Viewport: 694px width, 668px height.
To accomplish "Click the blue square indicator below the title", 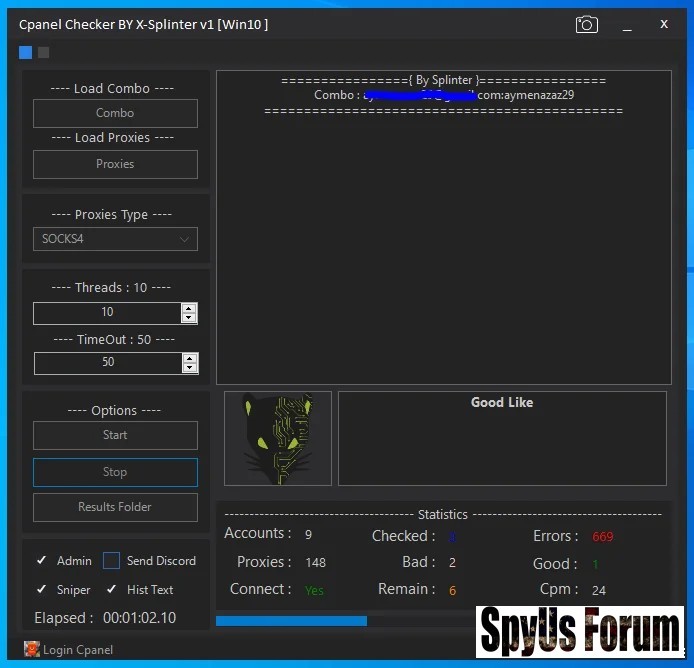I will (x=25, y=52).
